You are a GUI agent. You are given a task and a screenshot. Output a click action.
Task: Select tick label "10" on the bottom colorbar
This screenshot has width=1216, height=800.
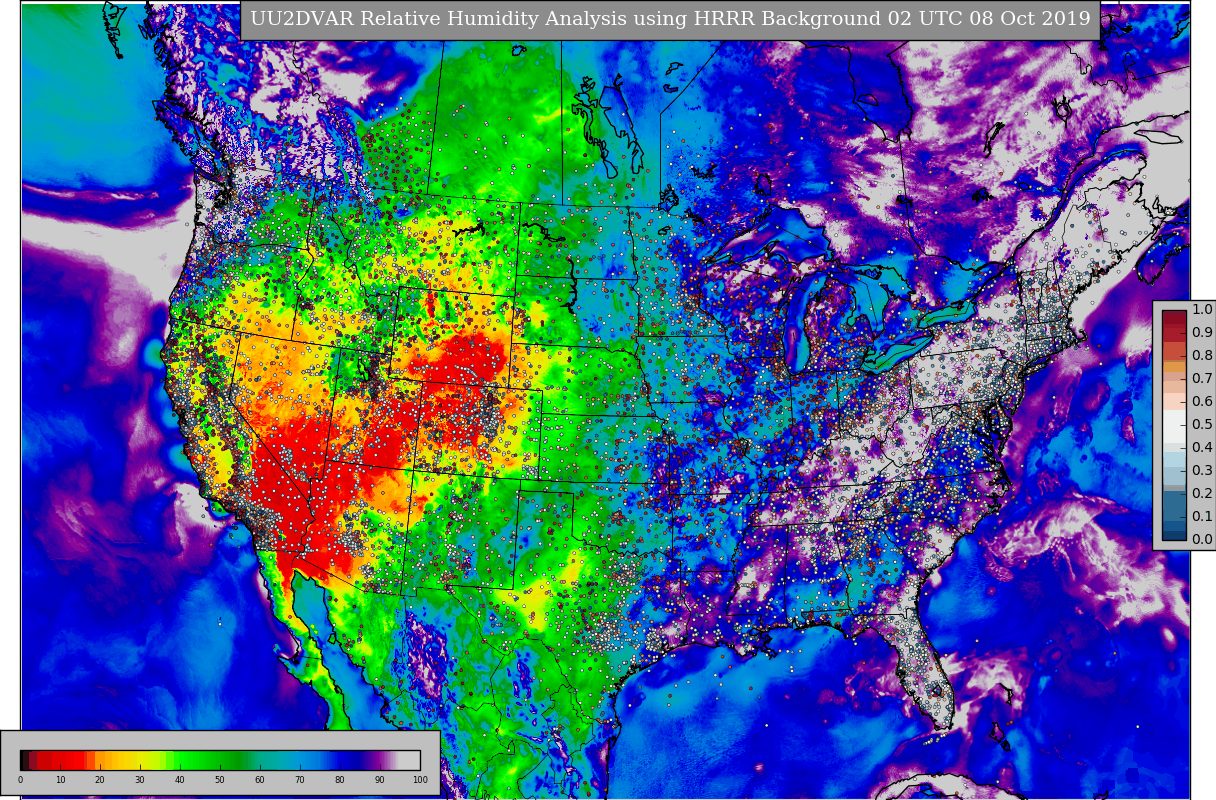[60, 780]
